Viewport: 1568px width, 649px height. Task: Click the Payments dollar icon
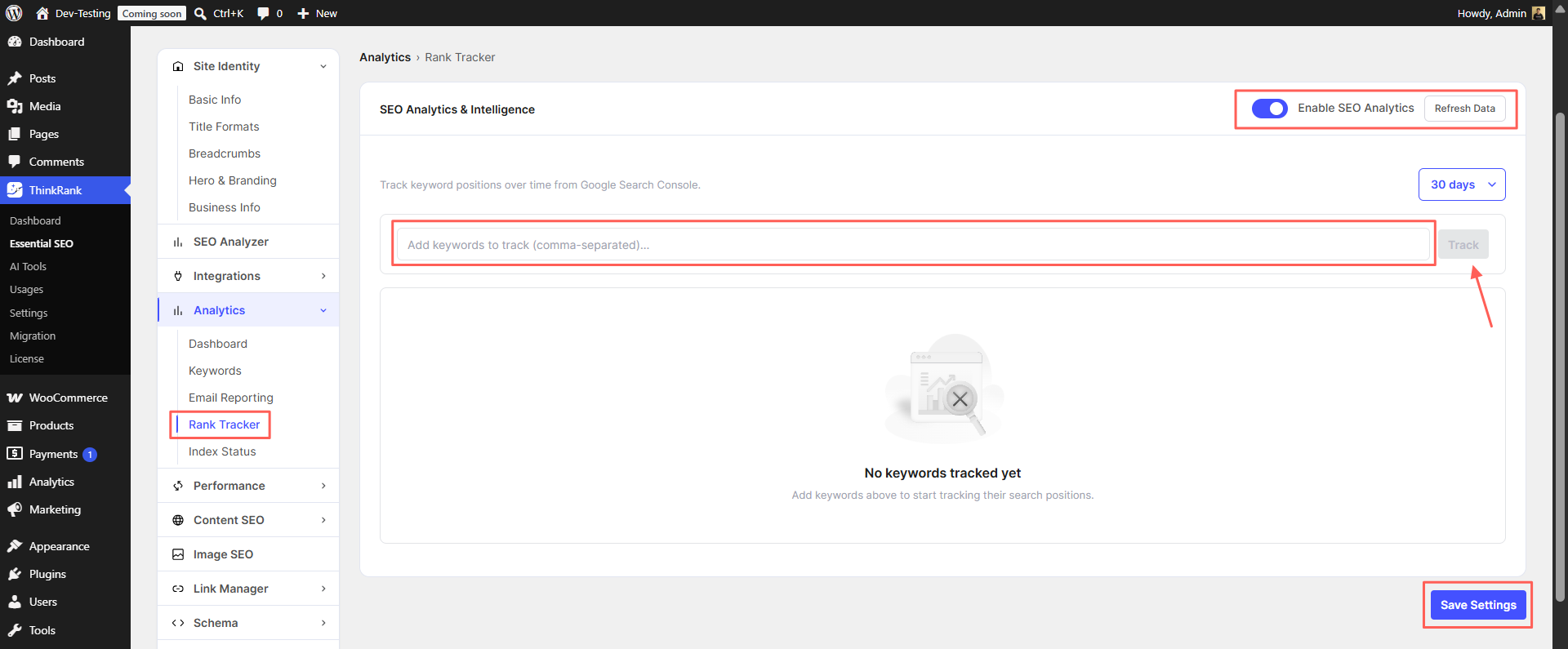[15, 453]
